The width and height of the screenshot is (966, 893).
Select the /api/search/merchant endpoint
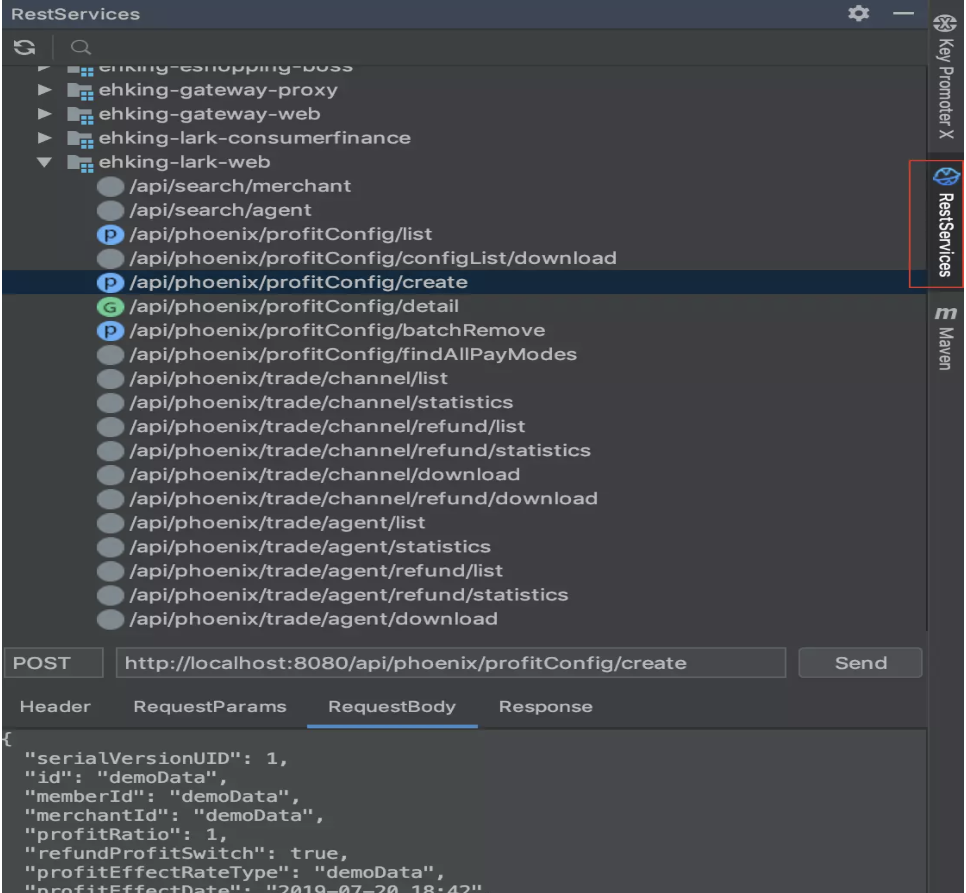240,186
